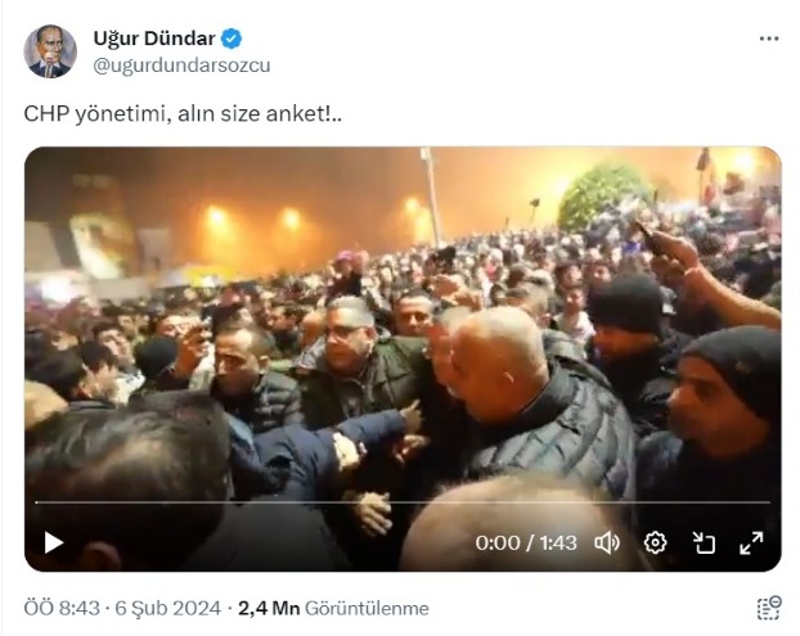Click the video time display 0:00 / 1:43
This screenshot has width=800, height=636.
(526, 543)
